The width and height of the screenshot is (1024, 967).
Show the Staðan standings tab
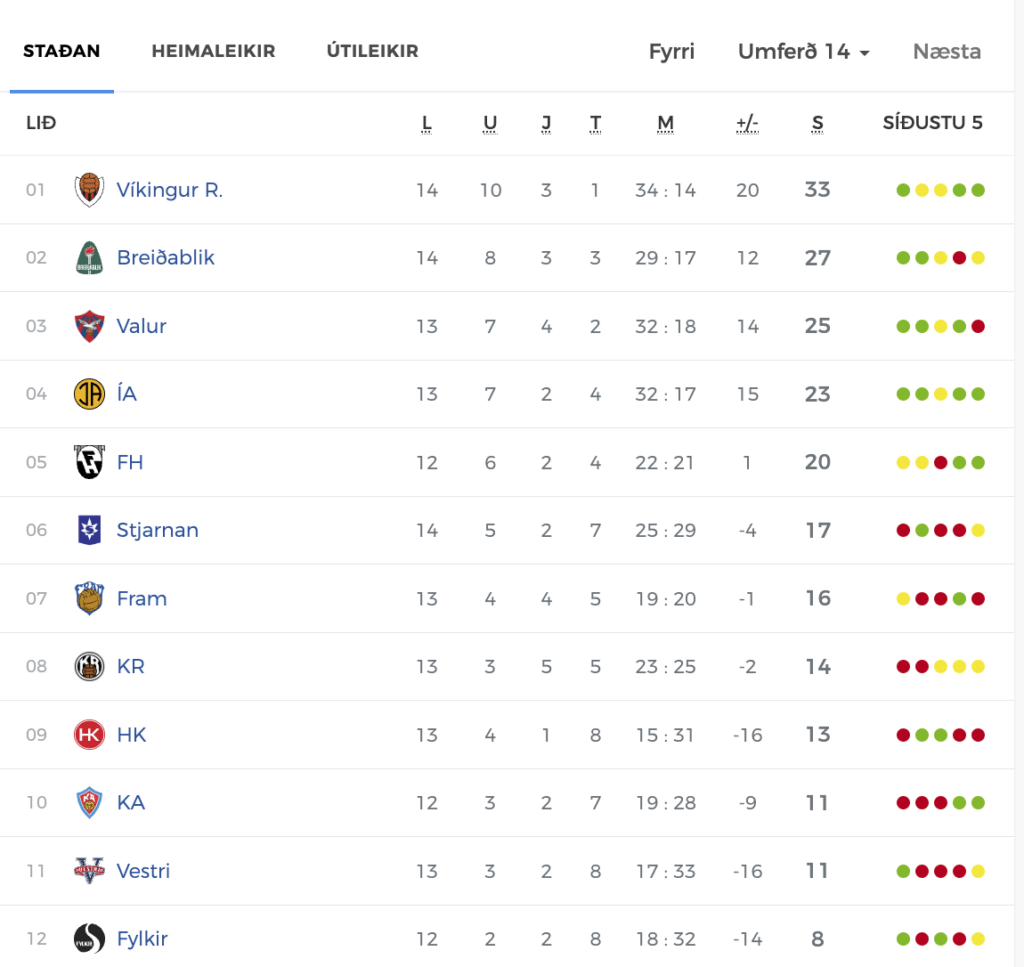(62, 51)
